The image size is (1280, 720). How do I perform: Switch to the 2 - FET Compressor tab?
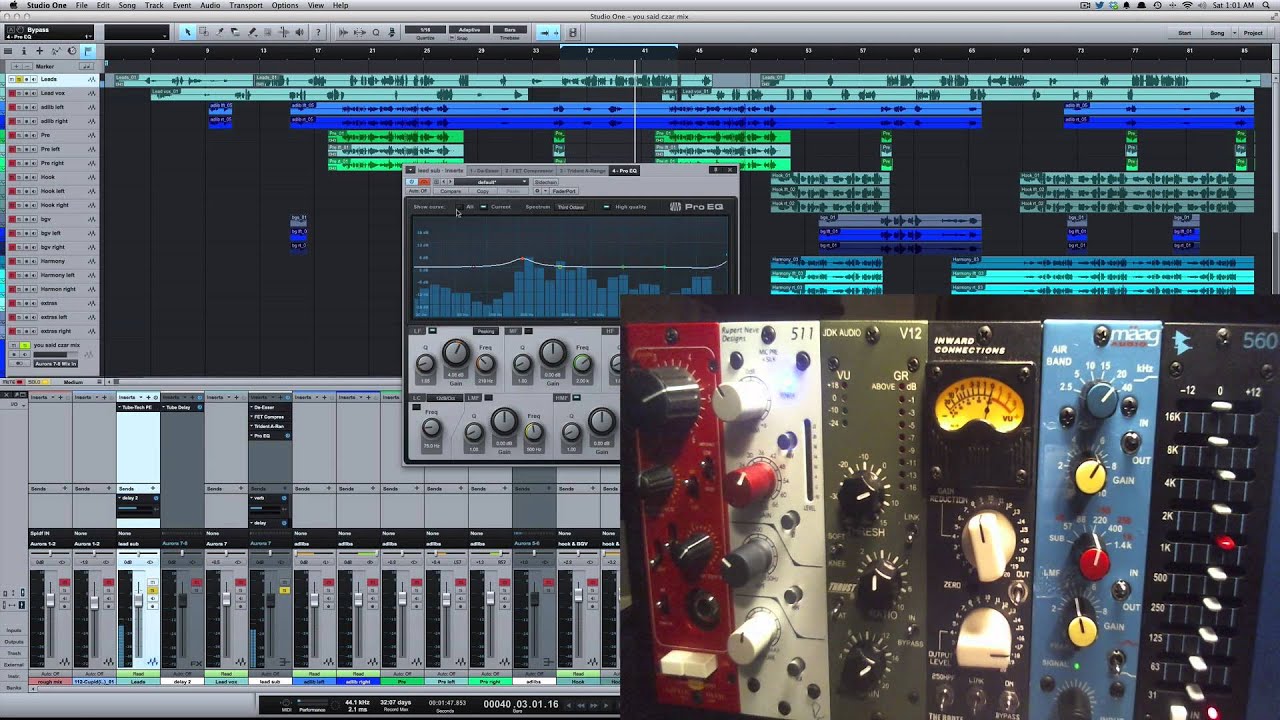[529, 171]
